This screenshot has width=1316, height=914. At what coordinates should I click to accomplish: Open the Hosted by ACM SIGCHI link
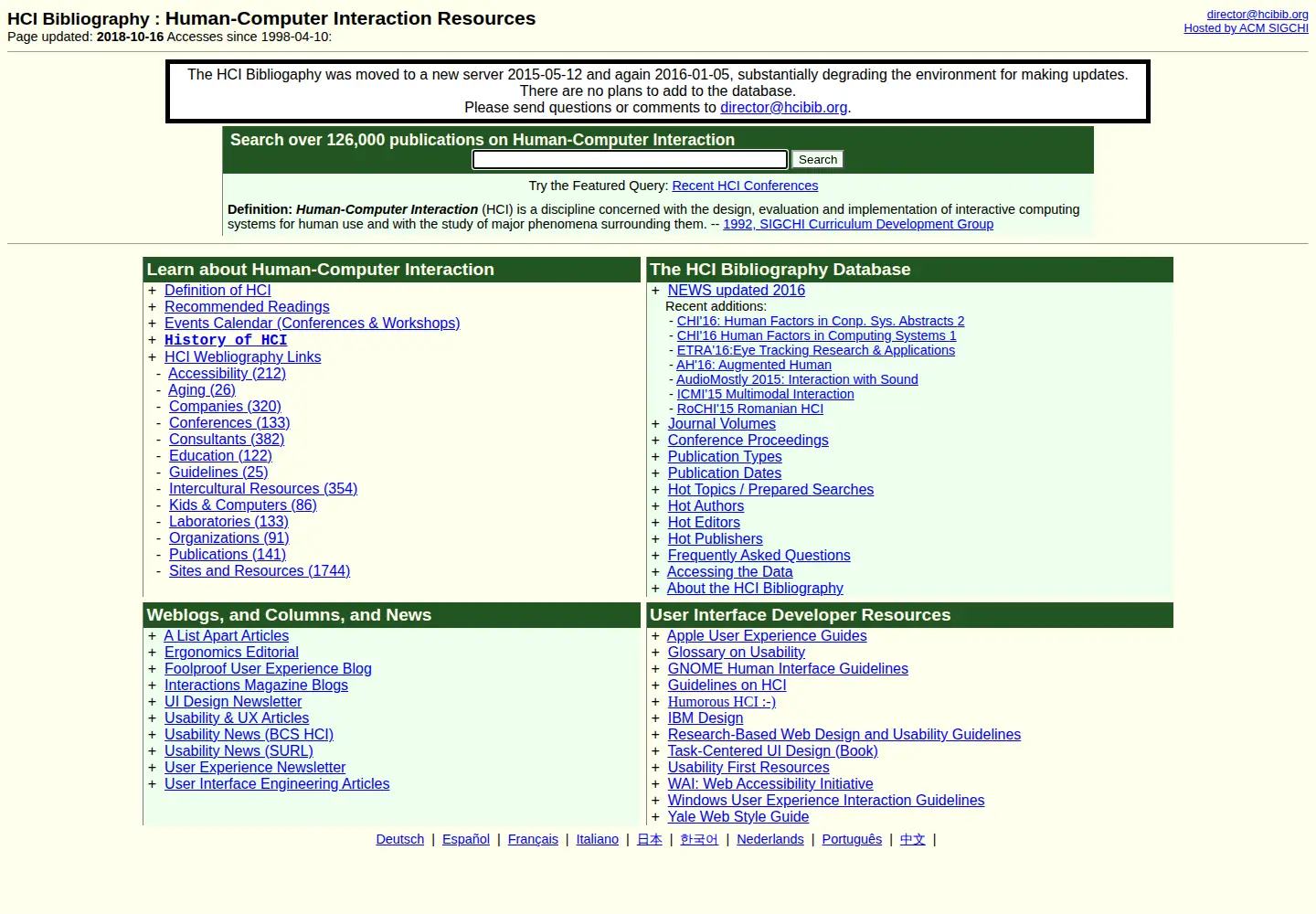click(1246, 28)
